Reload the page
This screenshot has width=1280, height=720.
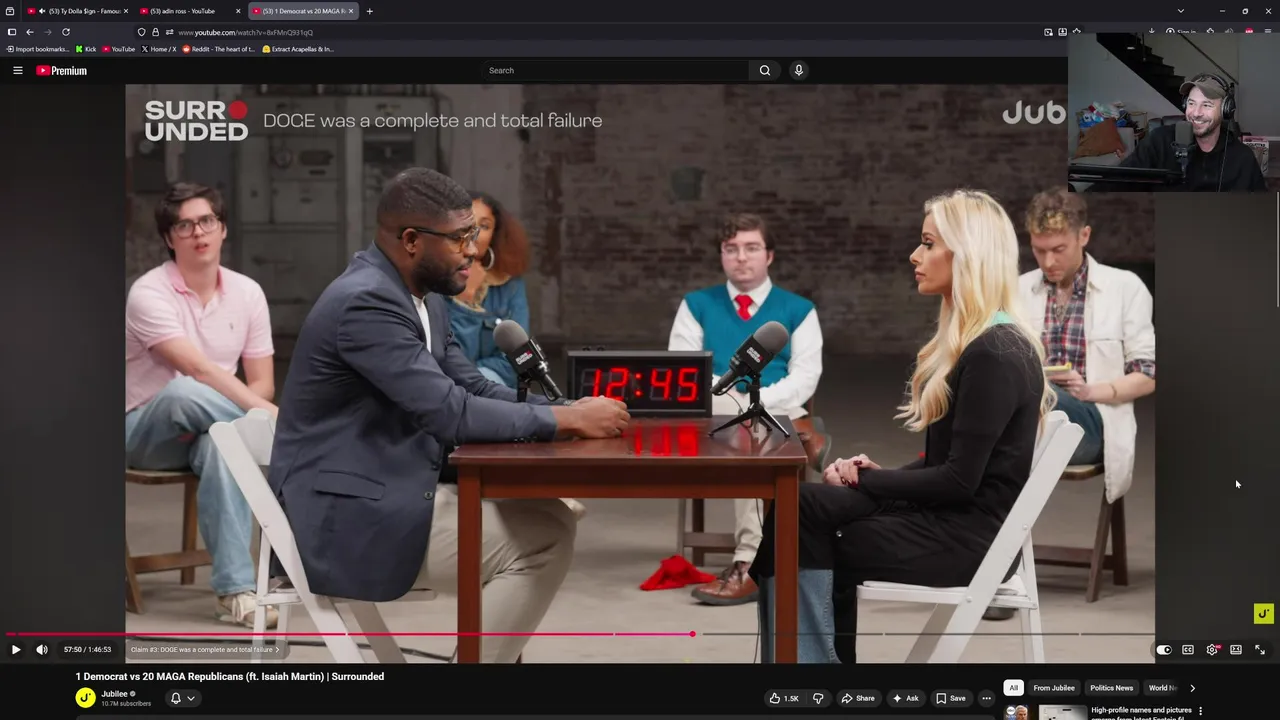click(x=66, y=32)
